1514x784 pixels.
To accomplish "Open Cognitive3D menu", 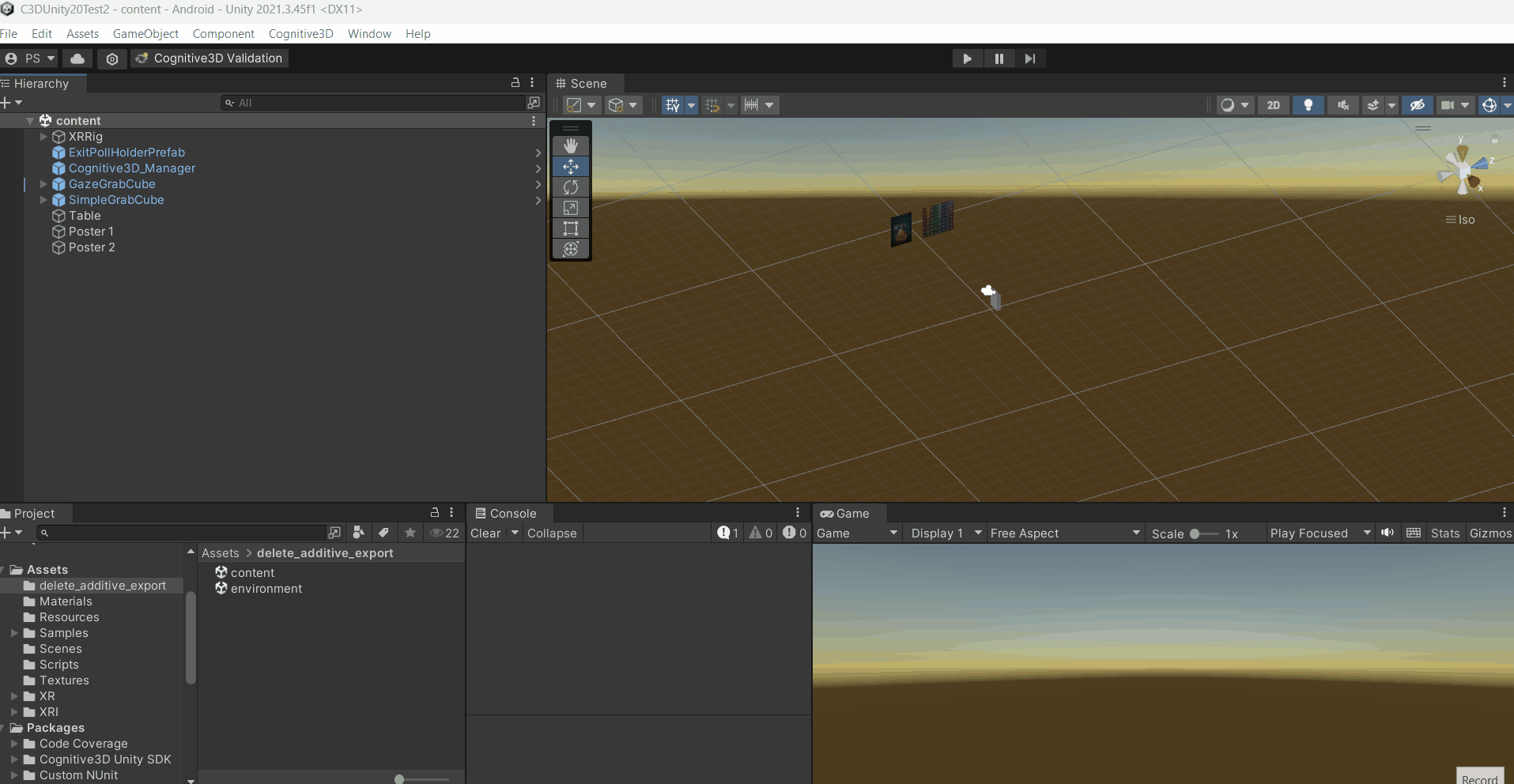I will (x=300, y=34).
